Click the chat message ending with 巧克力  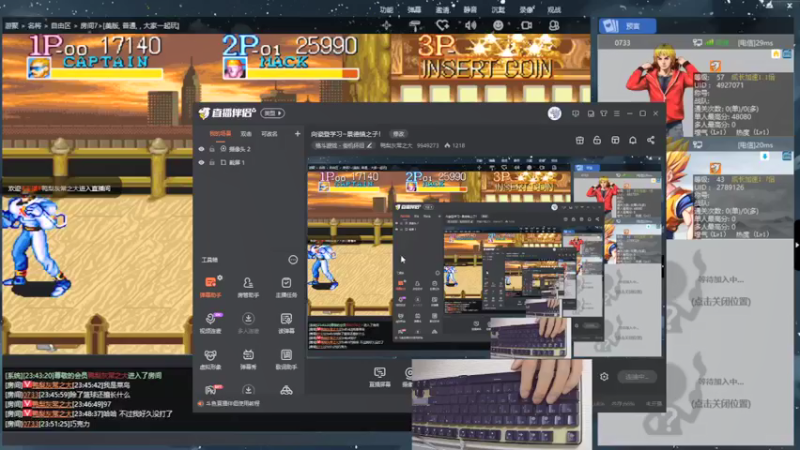(x=47, y=424)
